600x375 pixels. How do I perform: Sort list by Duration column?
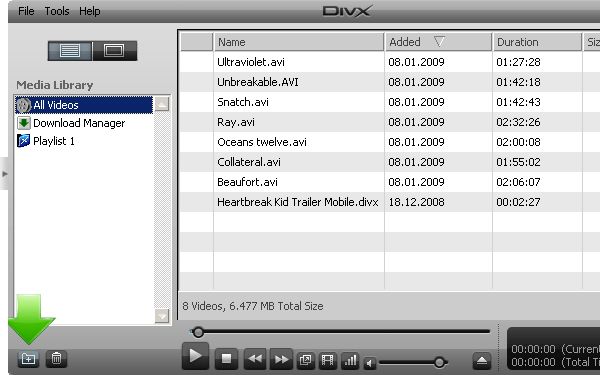pos(537,42)
